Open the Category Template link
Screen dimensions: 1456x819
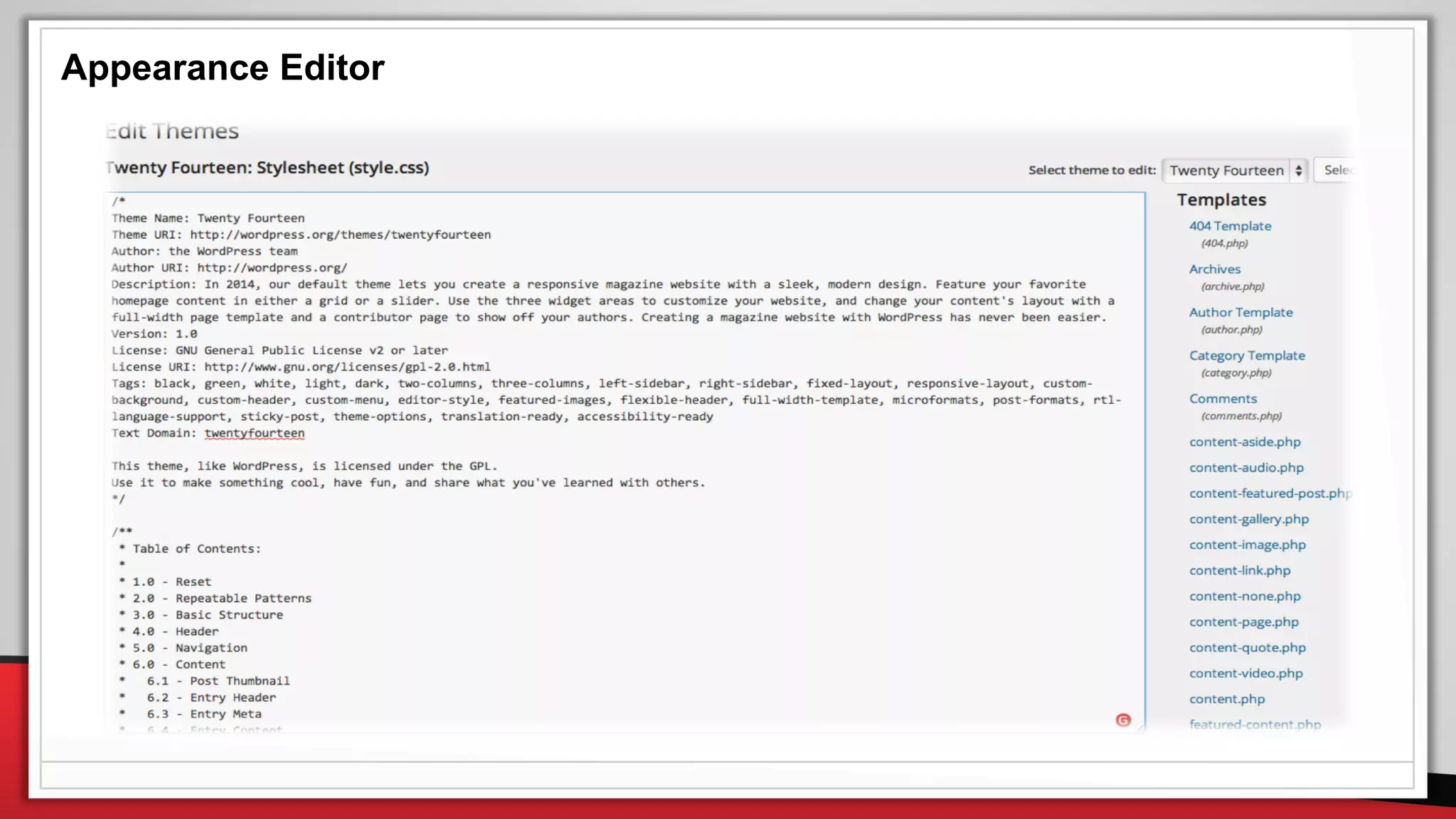tap(1247, 355)
